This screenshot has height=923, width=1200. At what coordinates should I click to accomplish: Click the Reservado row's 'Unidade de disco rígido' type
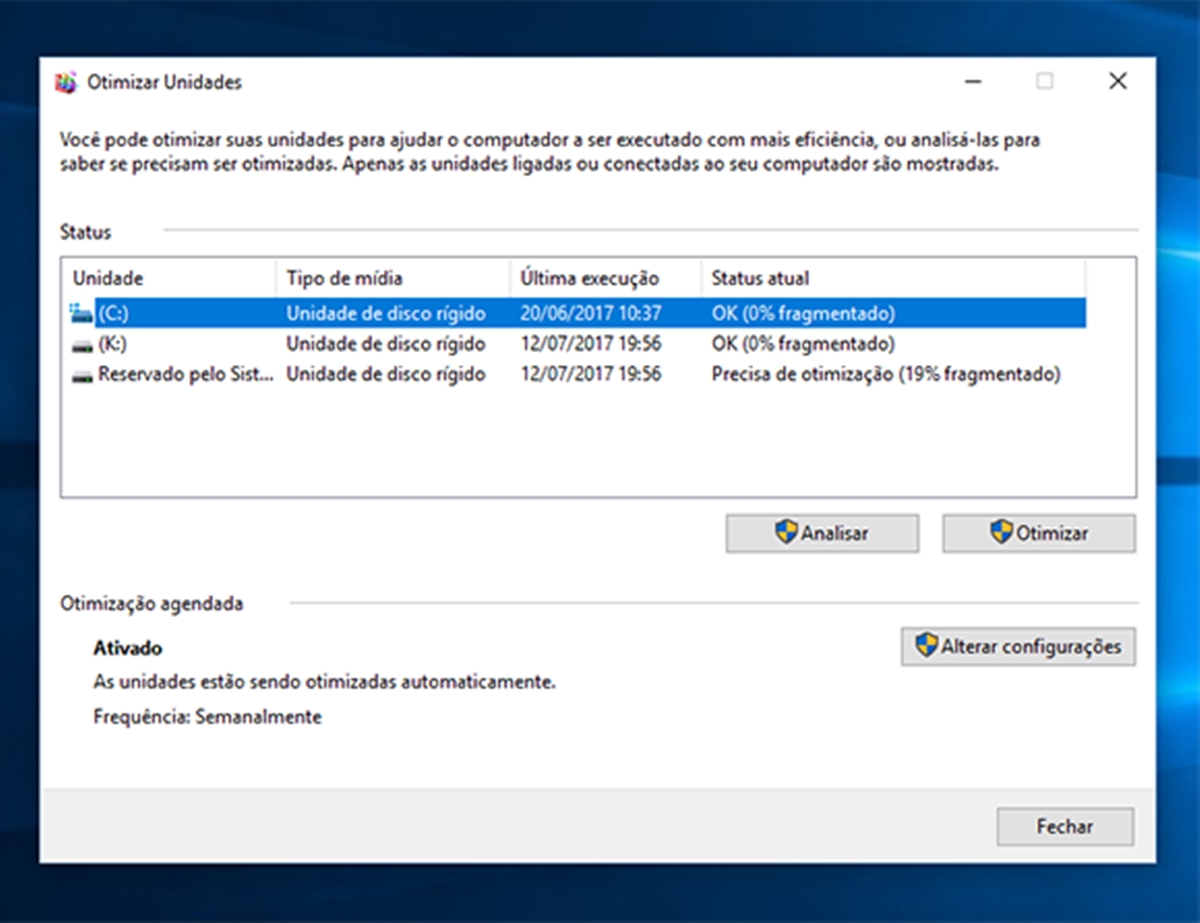pyautogui.click(x=386, y=375)
